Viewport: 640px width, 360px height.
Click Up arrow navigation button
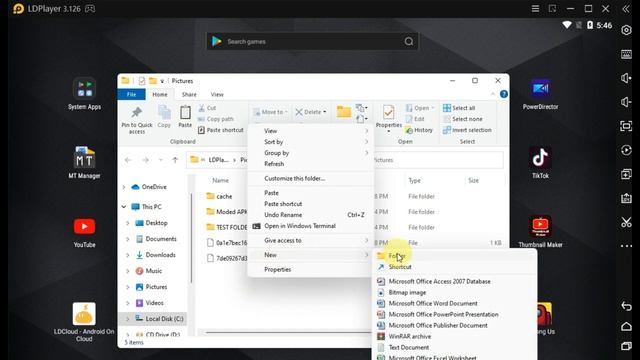tap(175, 160)
